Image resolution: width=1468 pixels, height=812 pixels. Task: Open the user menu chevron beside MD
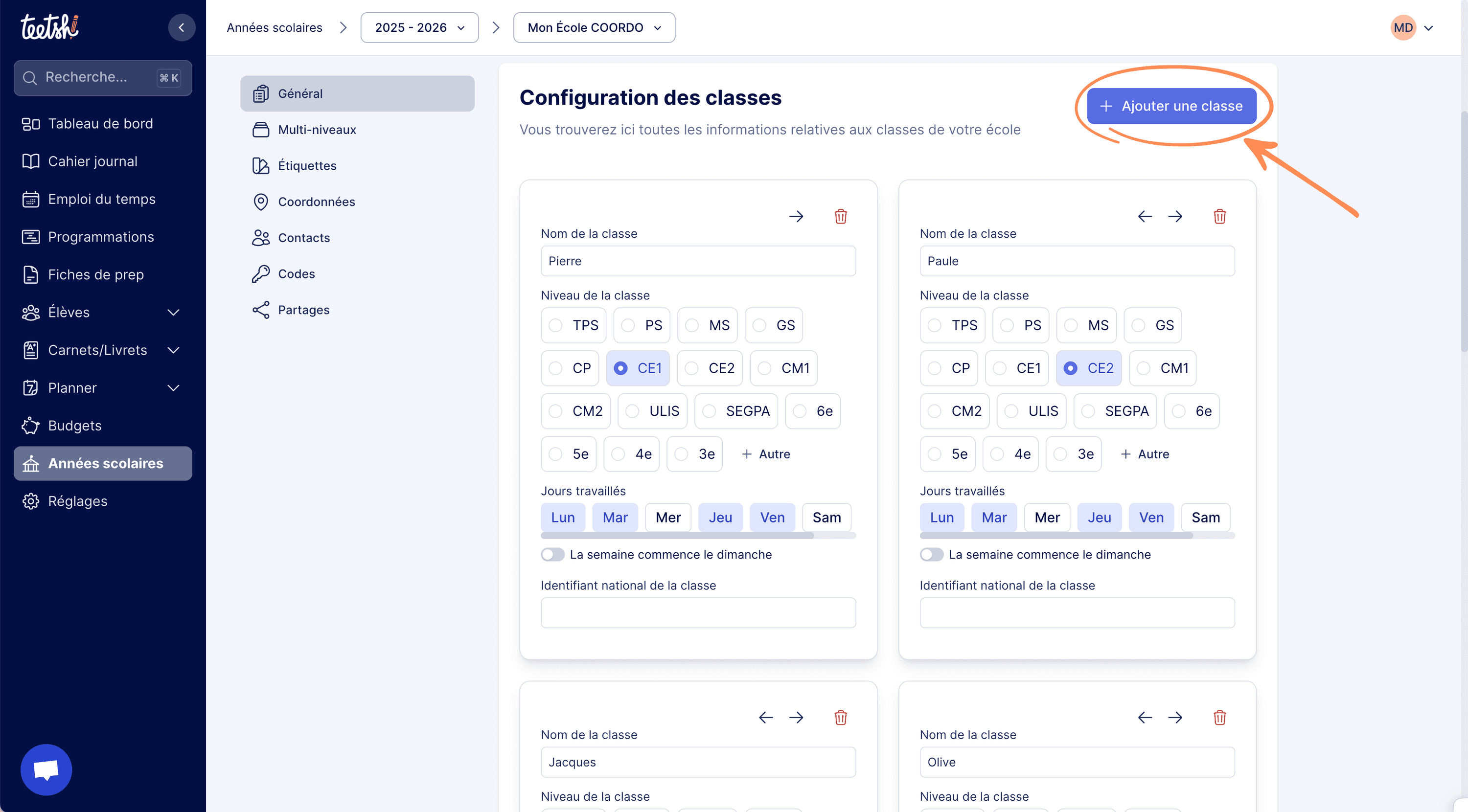(1429, 28)
